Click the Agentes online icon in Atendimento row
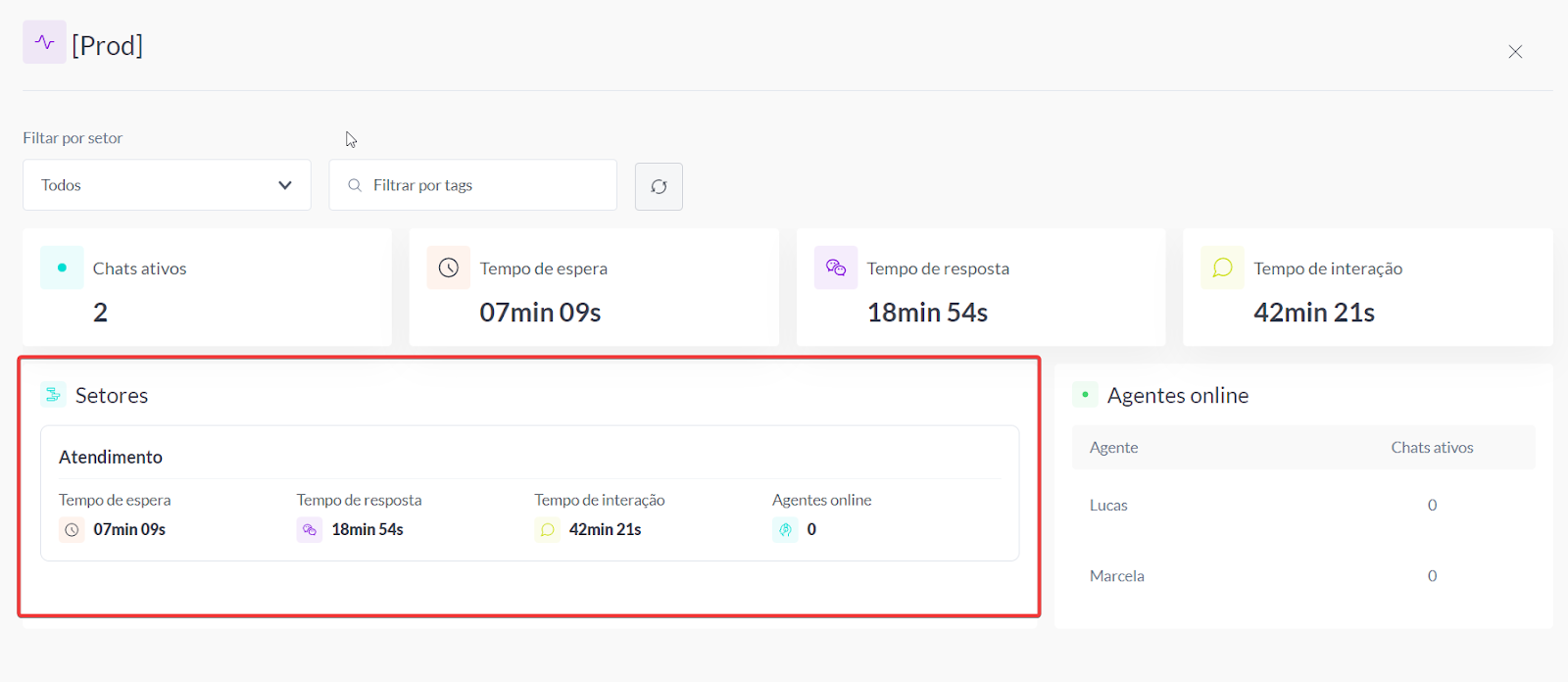 pos(785,530)
